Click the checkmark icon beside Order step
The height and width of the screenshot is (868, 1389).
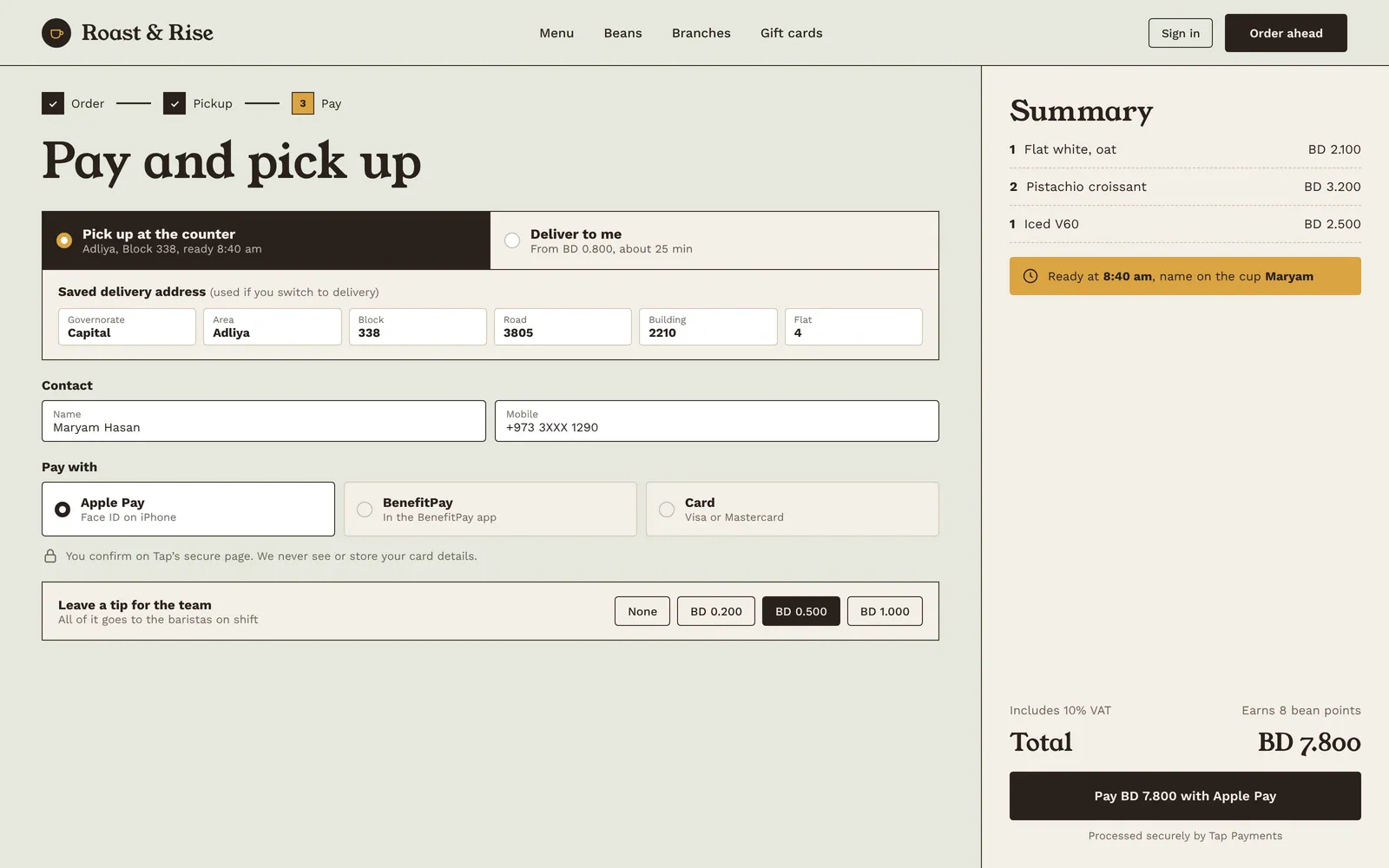point(53,103)
